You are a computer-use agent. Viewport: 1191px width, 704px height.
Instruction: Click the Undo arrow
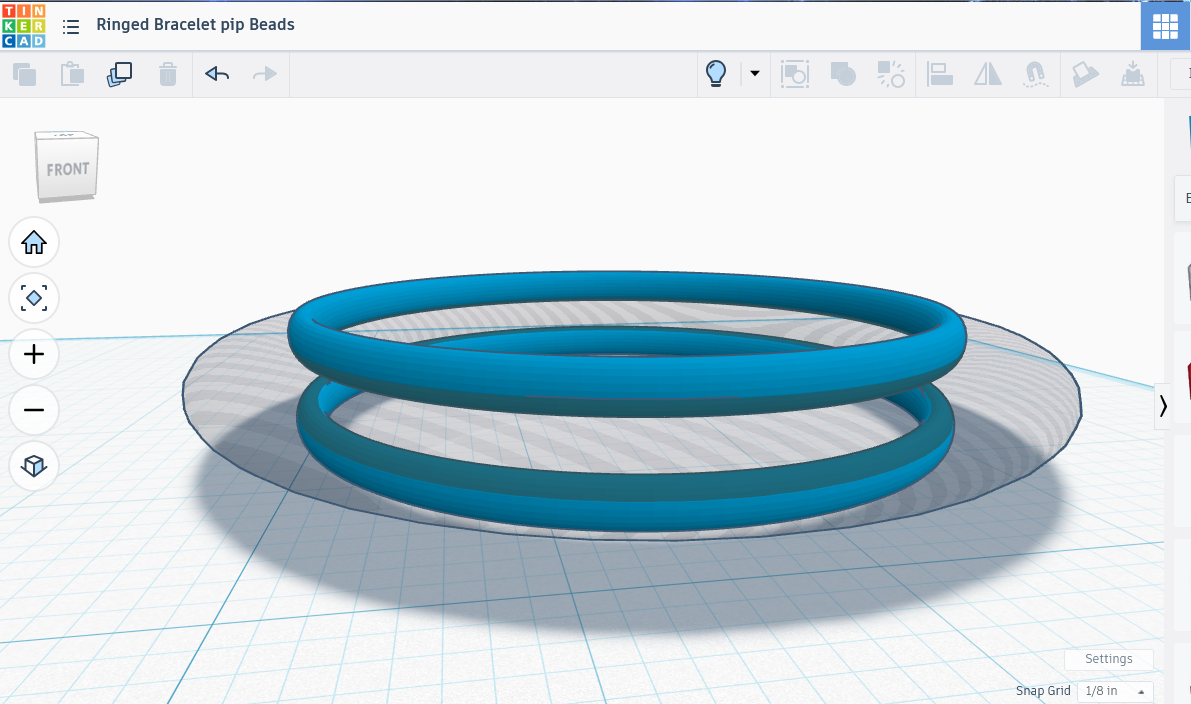215,74
